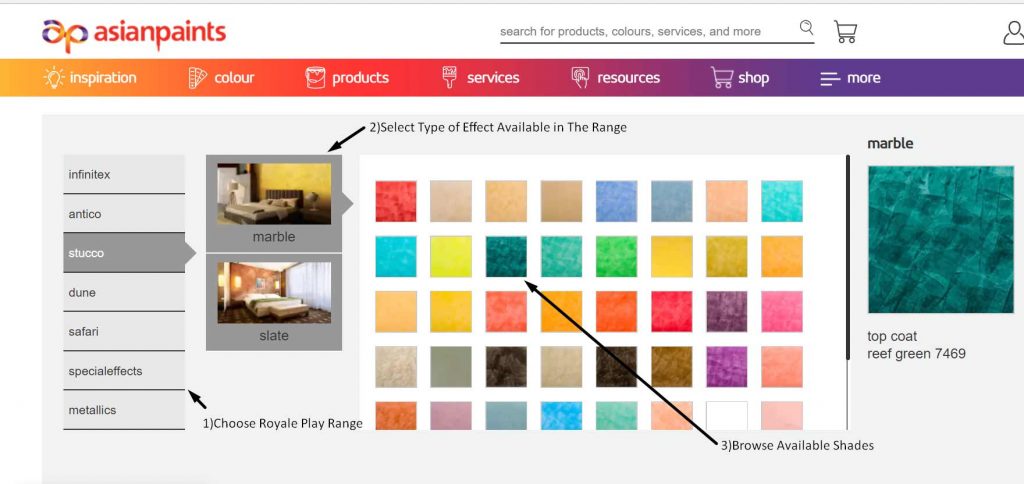This screenshot has width=1024, height=484.
Task: Pick the sky blue swatch in bottom row
Action: coord(561,415)
